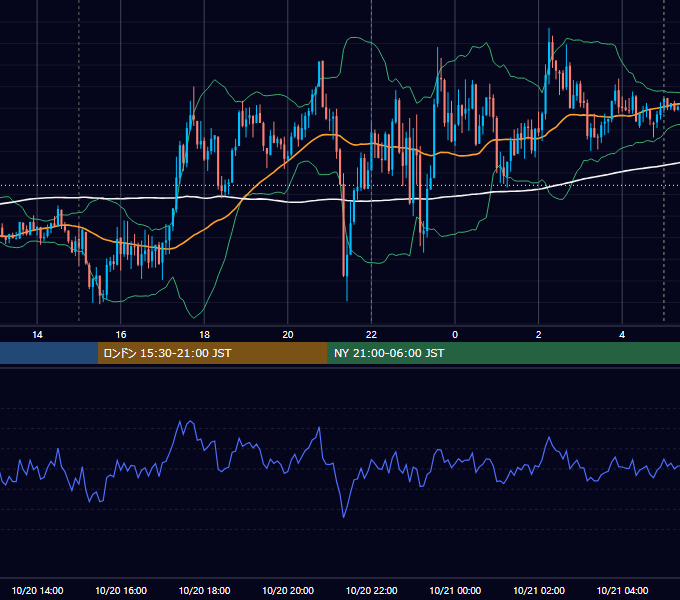The image size is (680, 600).
Task: Click the 10/20 22:00 timestamp label
Action: (371, 590)
